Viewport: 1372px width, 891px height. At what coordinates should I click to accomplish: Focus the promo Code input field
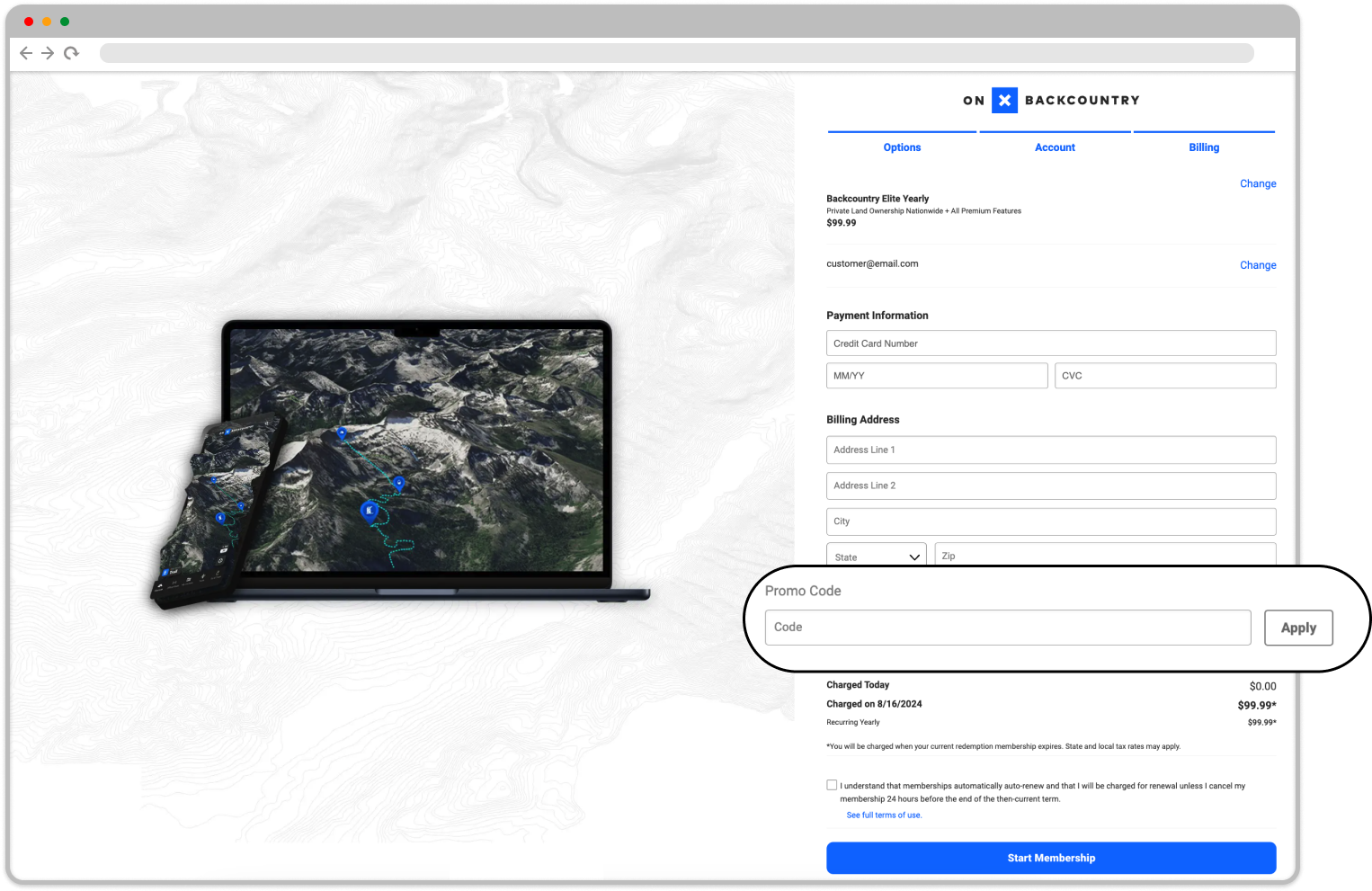[1007, 628]
